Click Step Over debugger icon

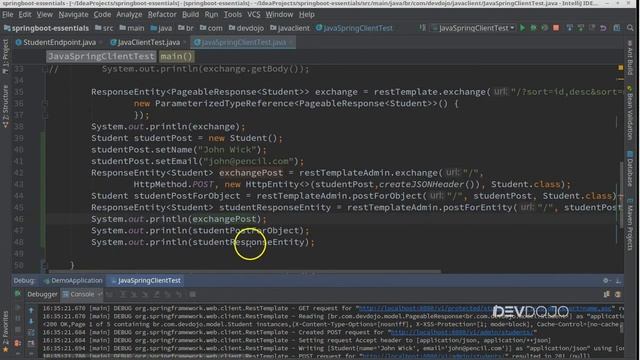pos(122,294)
